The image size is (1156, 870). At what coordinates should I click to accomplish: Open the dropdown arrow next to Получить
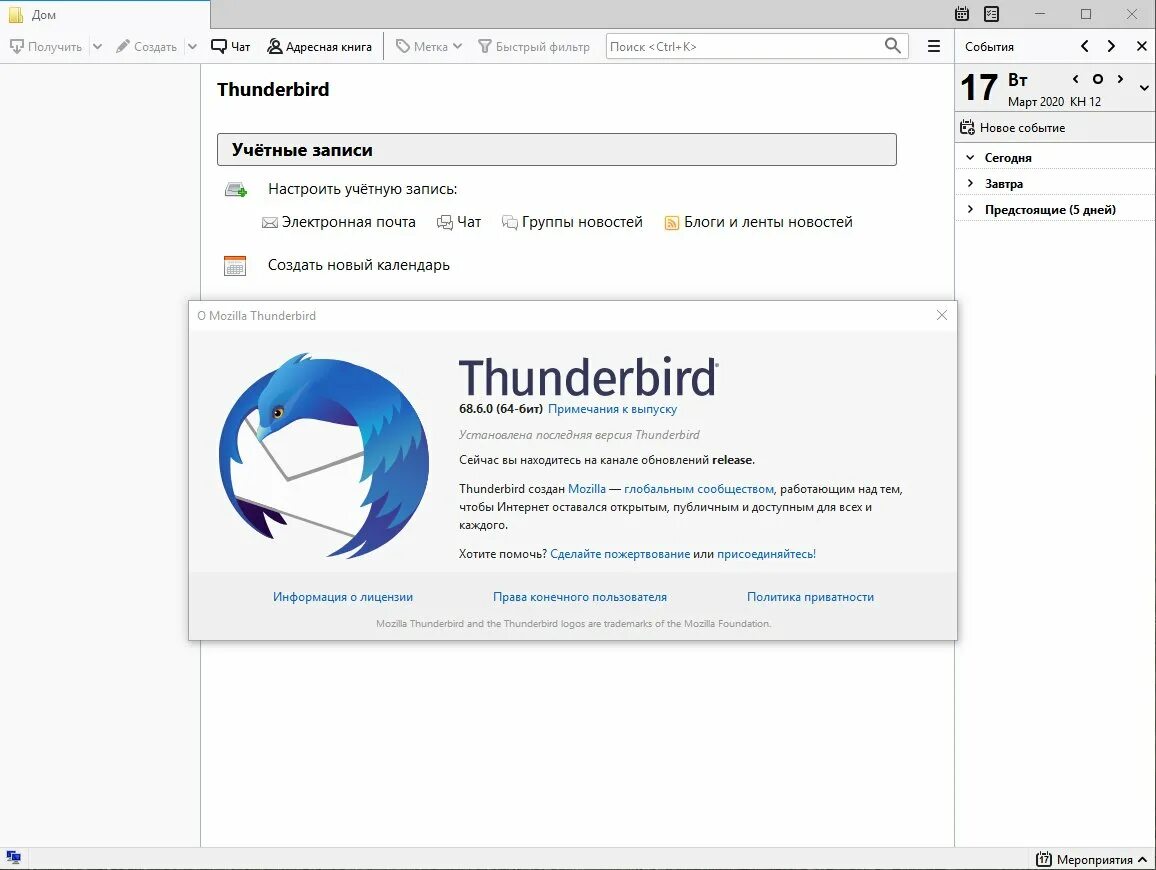pos(97,46)
